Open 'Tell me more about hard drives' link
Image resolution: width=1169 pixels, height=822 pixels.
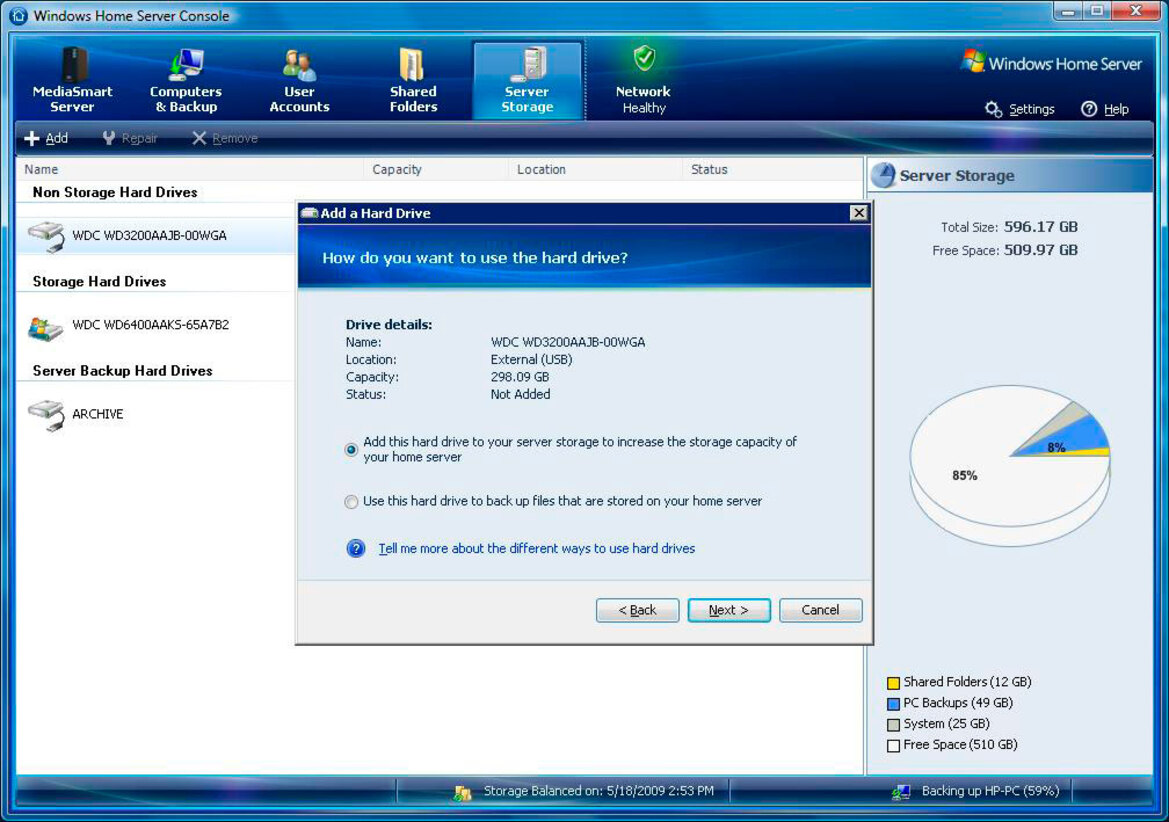[x=537, y=548]
